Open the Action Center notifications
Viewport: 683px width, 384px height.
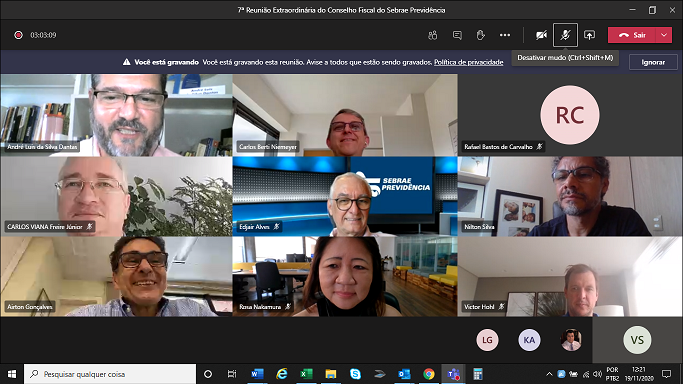click(666, 374)
